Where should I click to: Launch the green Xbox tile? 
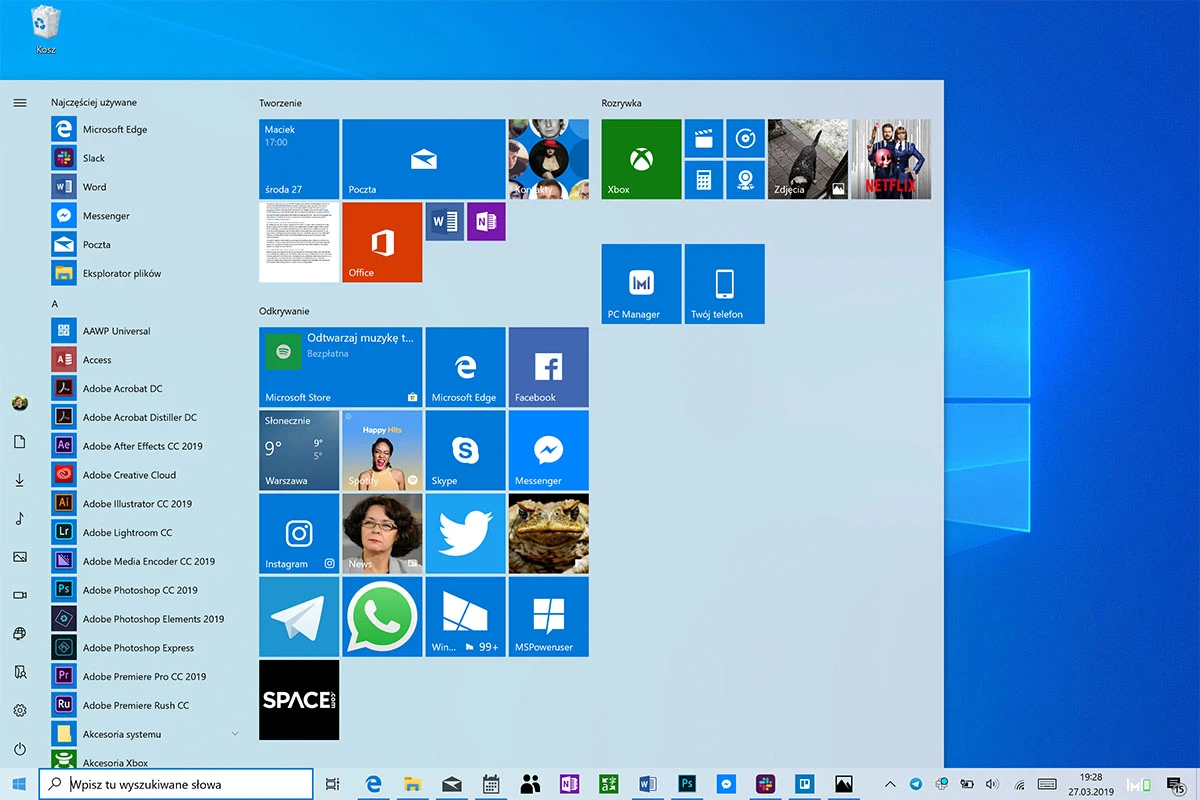tap(641, 159)
